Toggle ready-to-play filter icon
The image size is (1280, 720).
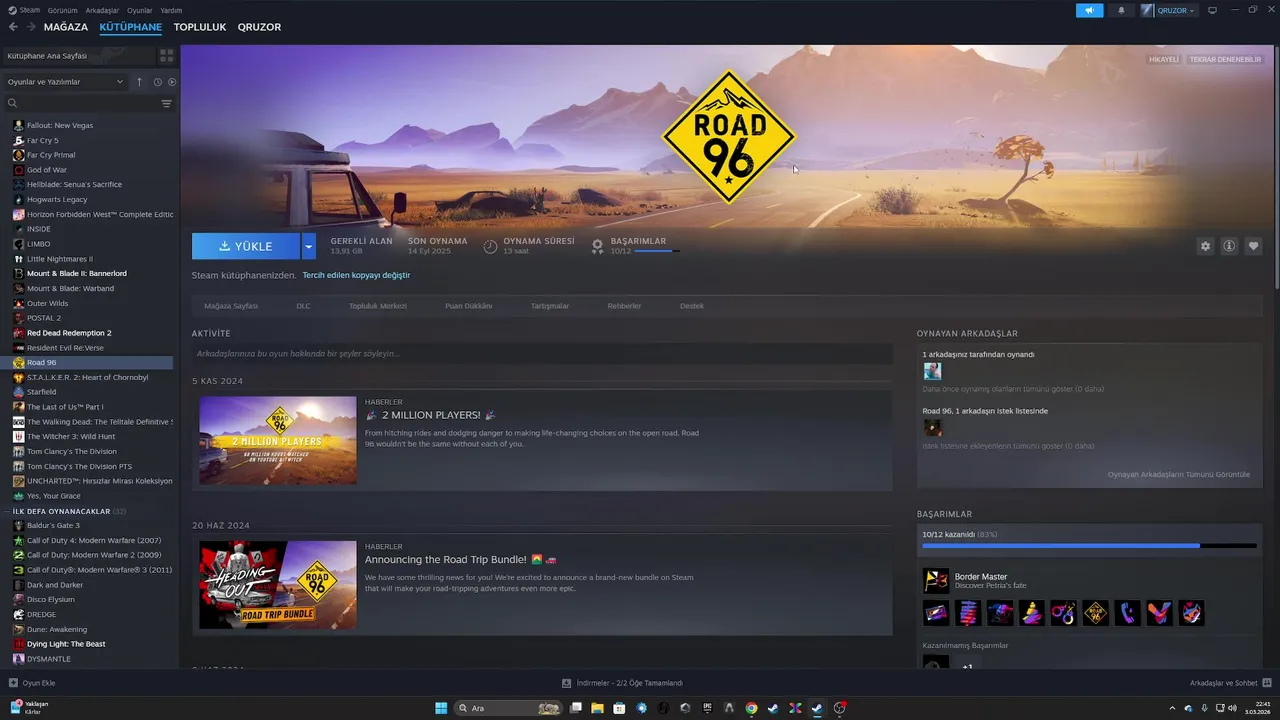click(x=172, y=82)
